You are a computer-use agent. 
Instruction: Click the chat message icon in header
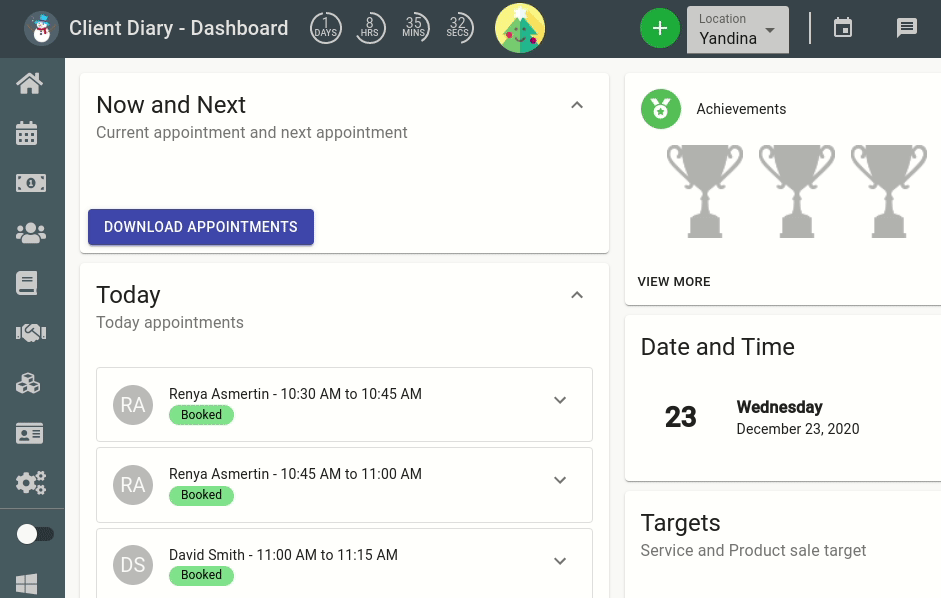(x=906, y=28)
